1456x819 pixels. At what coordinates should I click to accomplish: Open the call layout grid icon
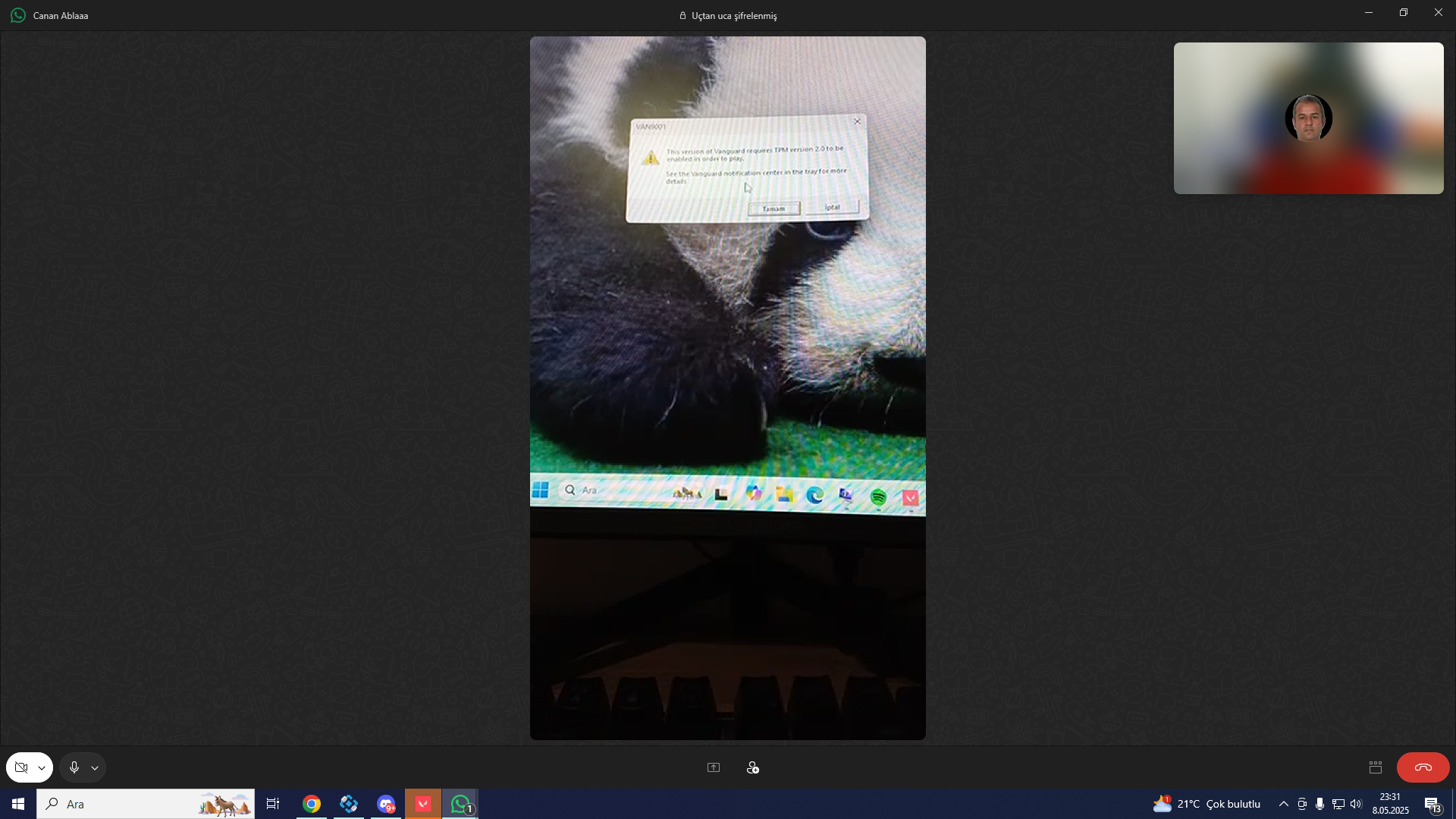(x=1376, y=767)
